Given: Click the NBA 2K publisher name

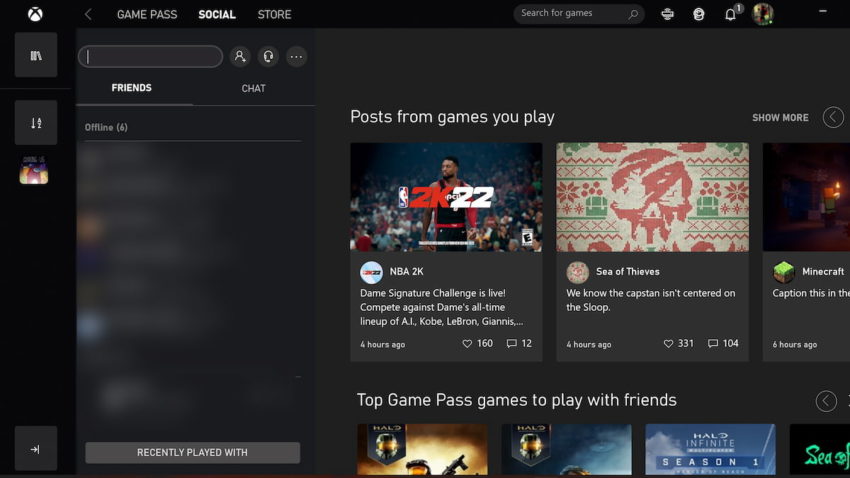Looking at the screenshot, I should tap(407, 272).
